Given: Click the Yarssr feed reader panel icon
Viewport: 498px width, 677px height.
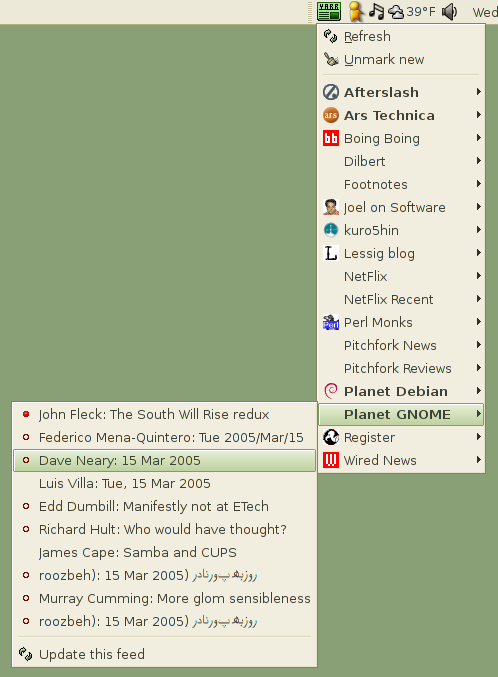Looking at the screenshot, I should click(329, 11).
